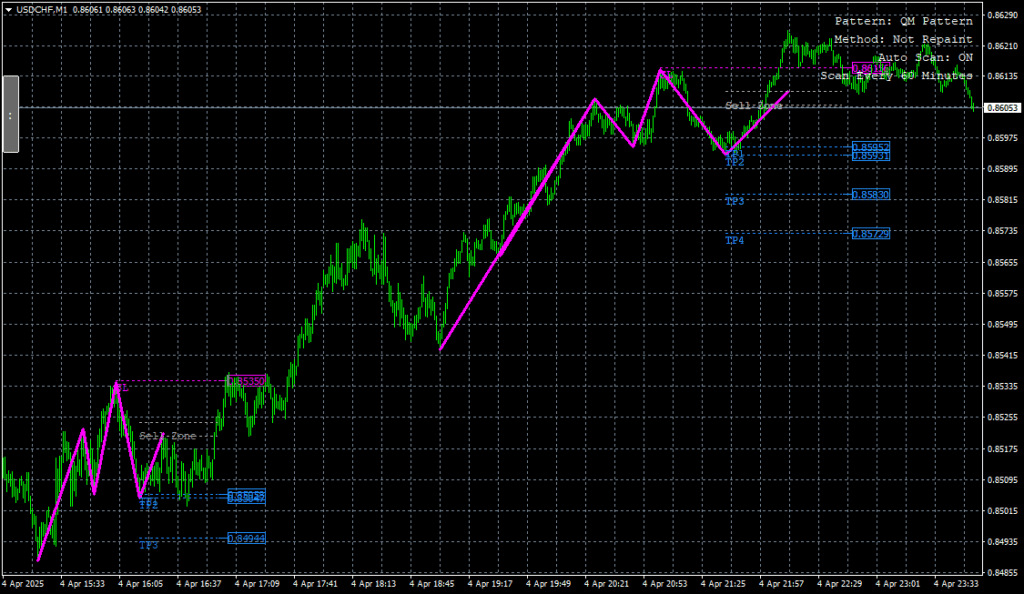Click the 4 Apr 21:57 time axis label
1024x594 pixels.
pyautogui.click(x=780, y=582)
